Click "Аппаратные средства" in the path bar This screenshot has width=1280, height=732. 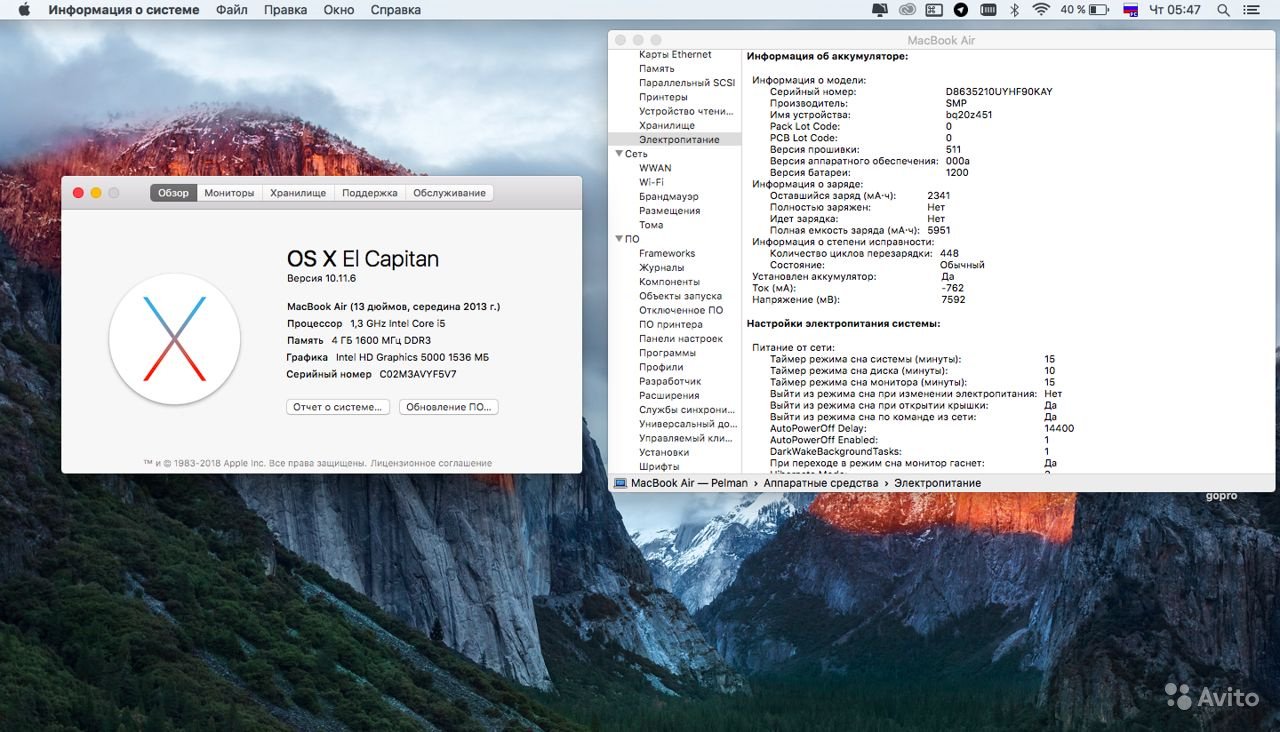pyautogui.click(x=820, y=483)
